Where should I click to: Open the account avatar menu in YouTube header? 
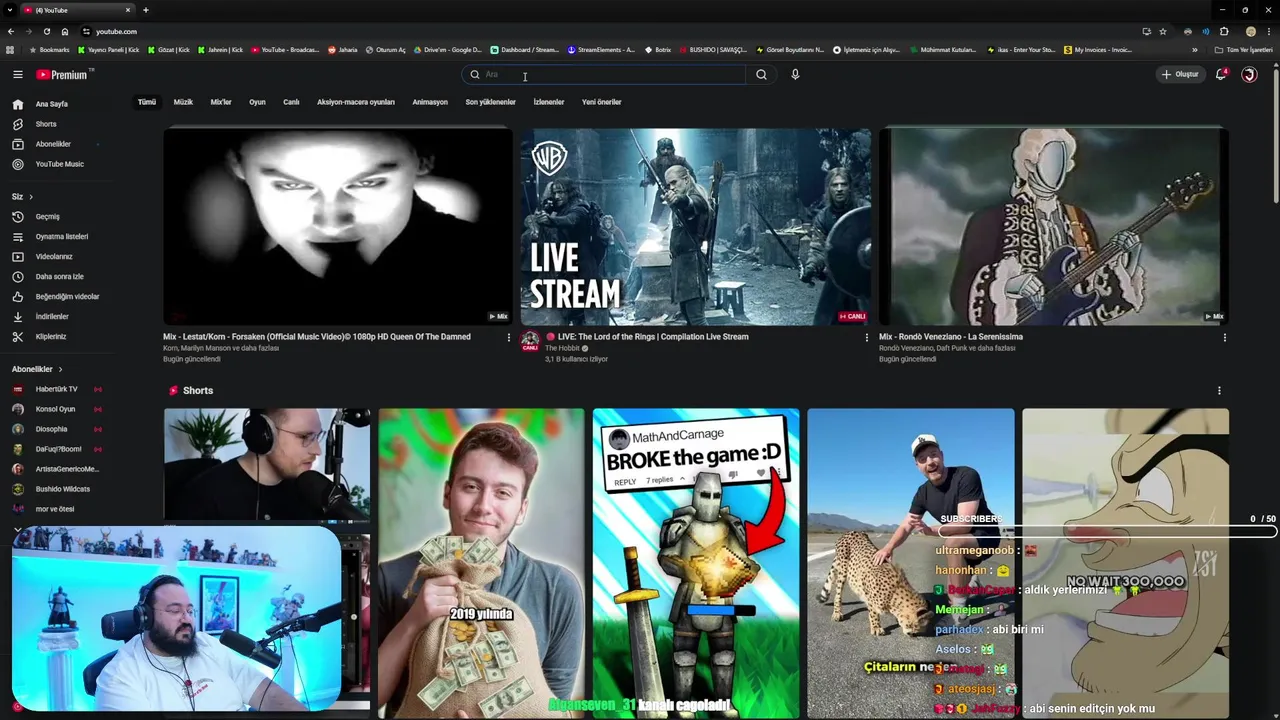click(1249, 74)
